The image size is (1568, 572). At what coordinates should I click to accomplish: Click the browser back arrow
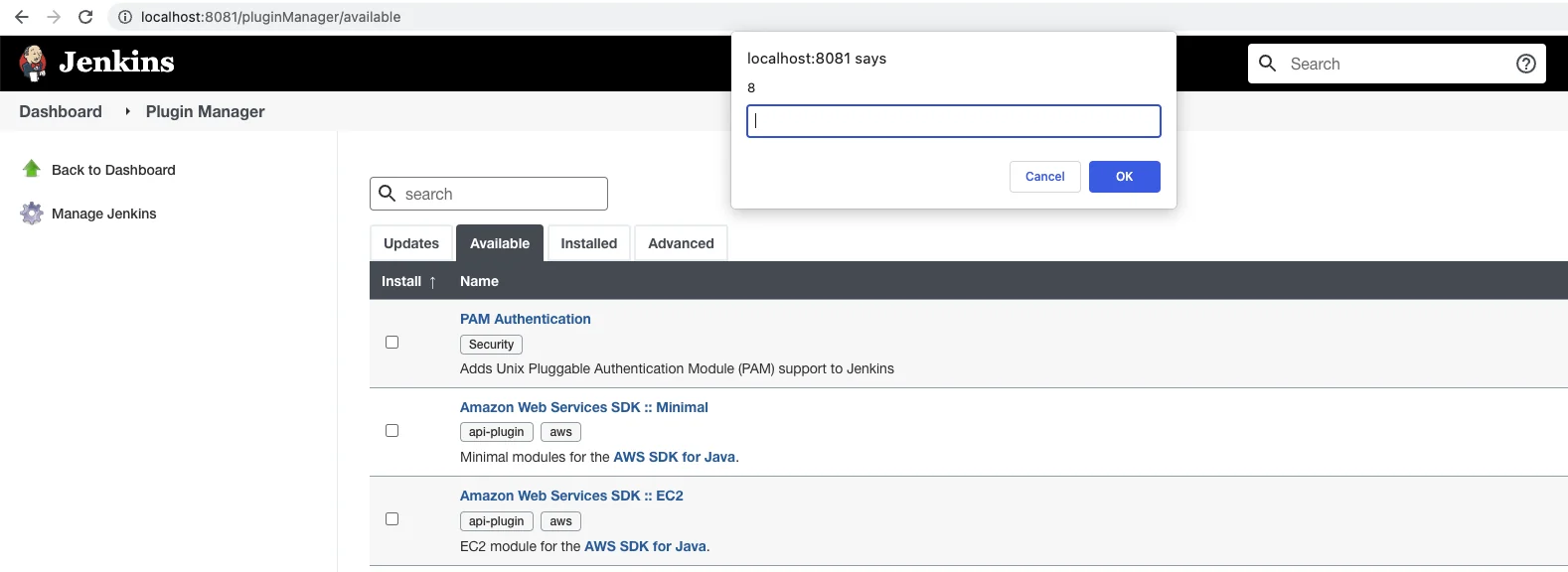[22, 17]
